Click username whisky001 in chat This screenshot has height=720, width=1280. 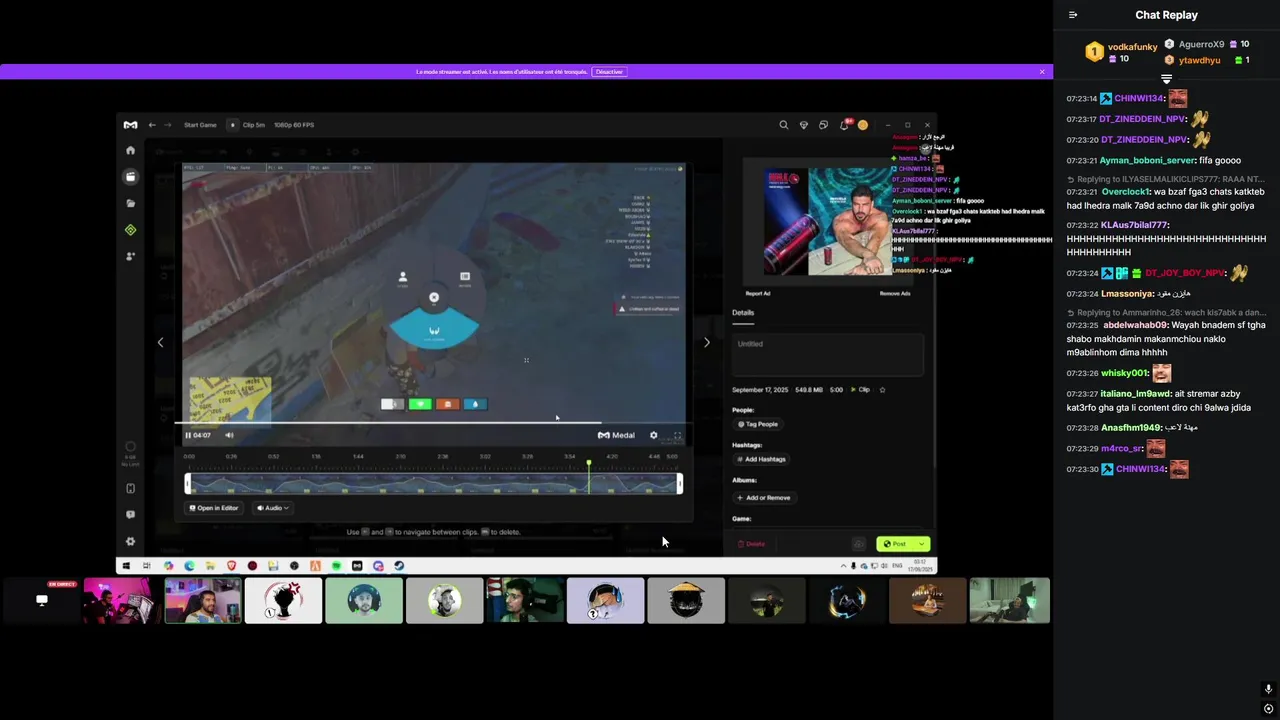tap(1124, 373)
